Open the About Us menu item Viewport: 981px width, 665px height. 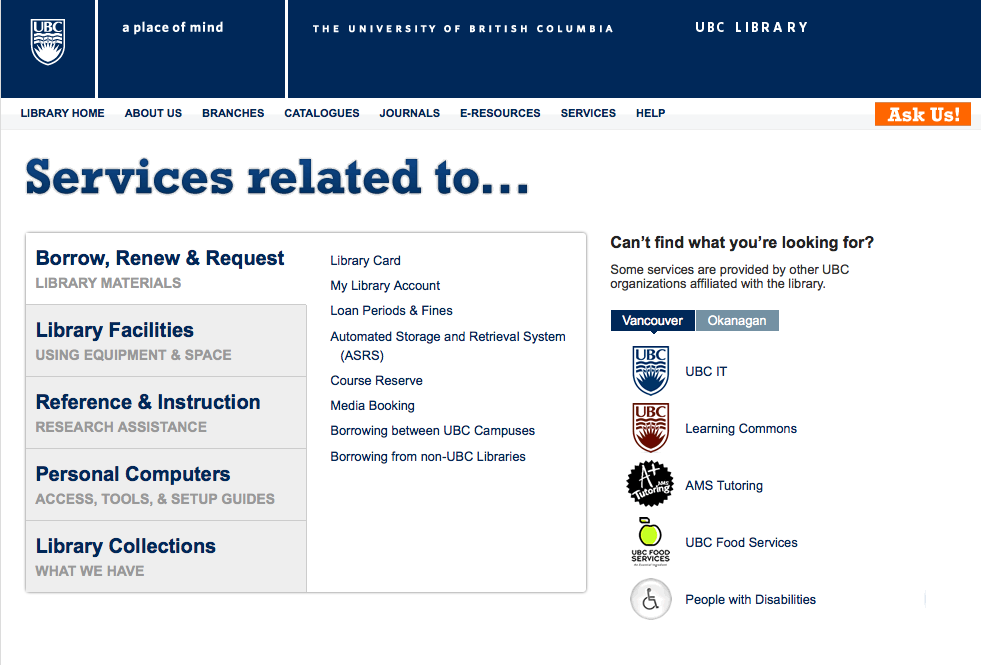click(x=153, y=113)
